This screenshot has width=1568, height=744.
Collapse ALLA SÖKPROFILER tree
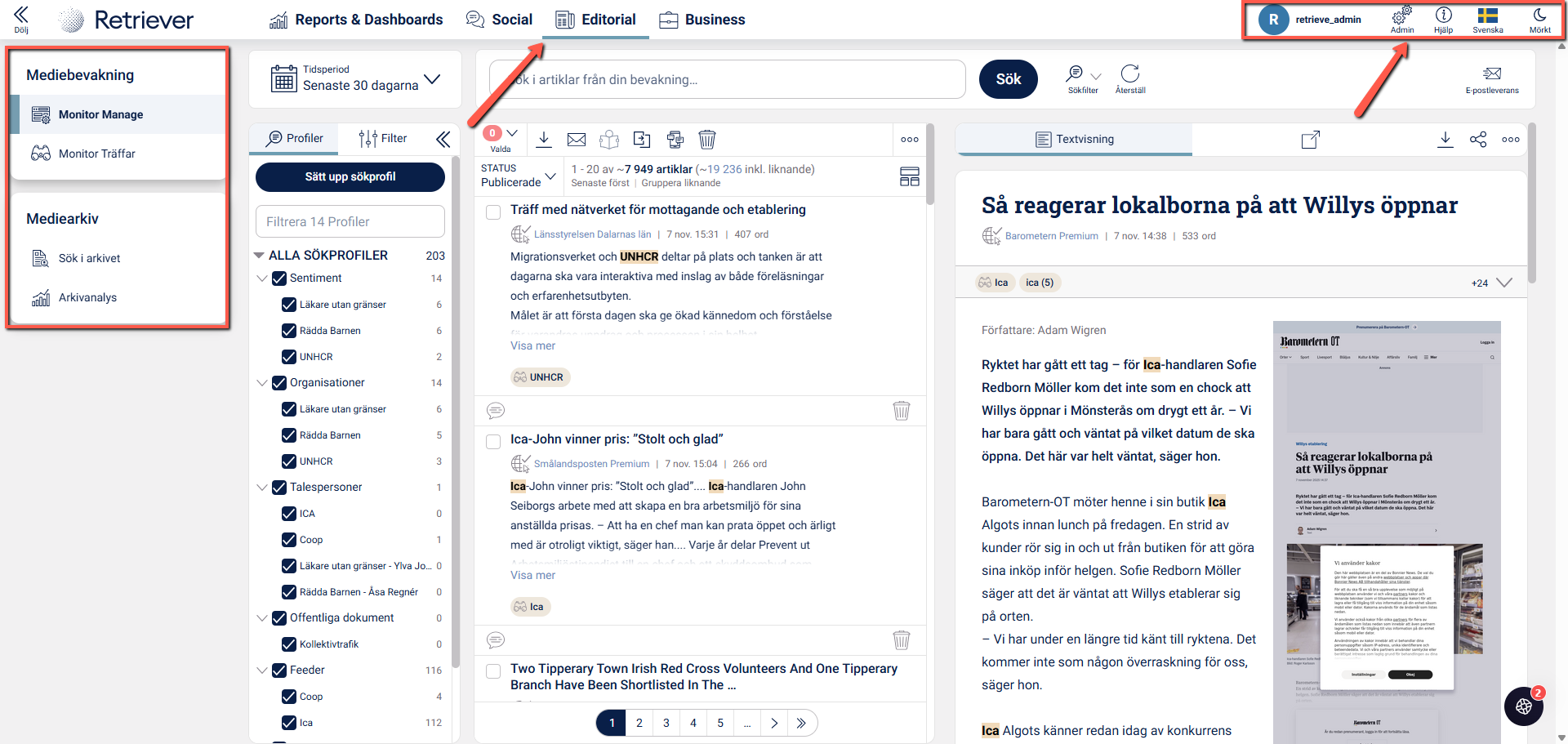click(x=259, y=256)
